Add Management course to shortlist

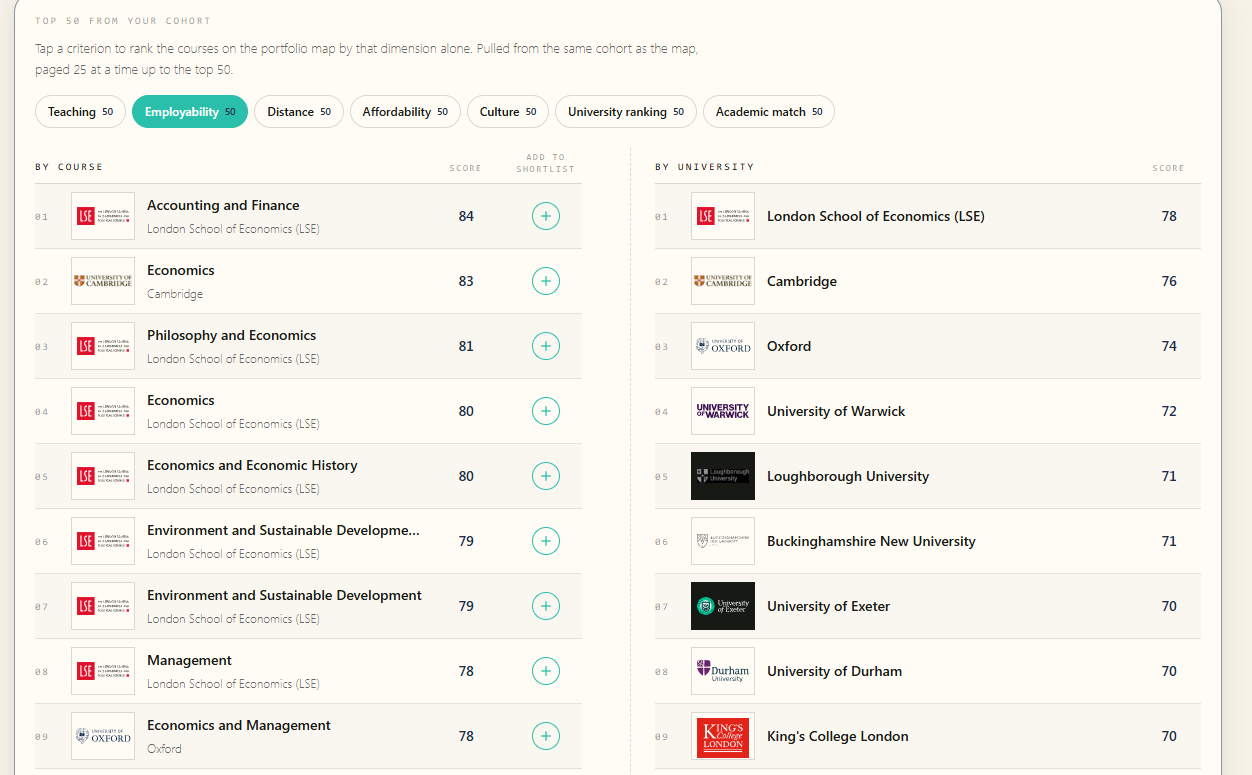coord(545,671)
